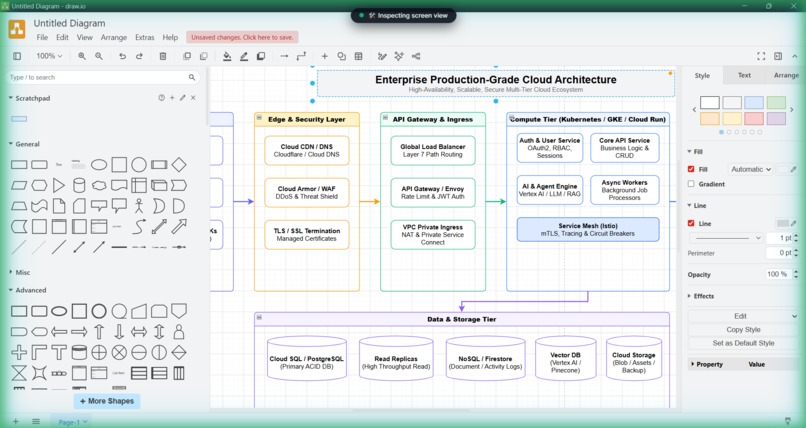Screen dimensions: 806x428
Task: Switch to the Arrange tab in format panel
Action: 786,75
